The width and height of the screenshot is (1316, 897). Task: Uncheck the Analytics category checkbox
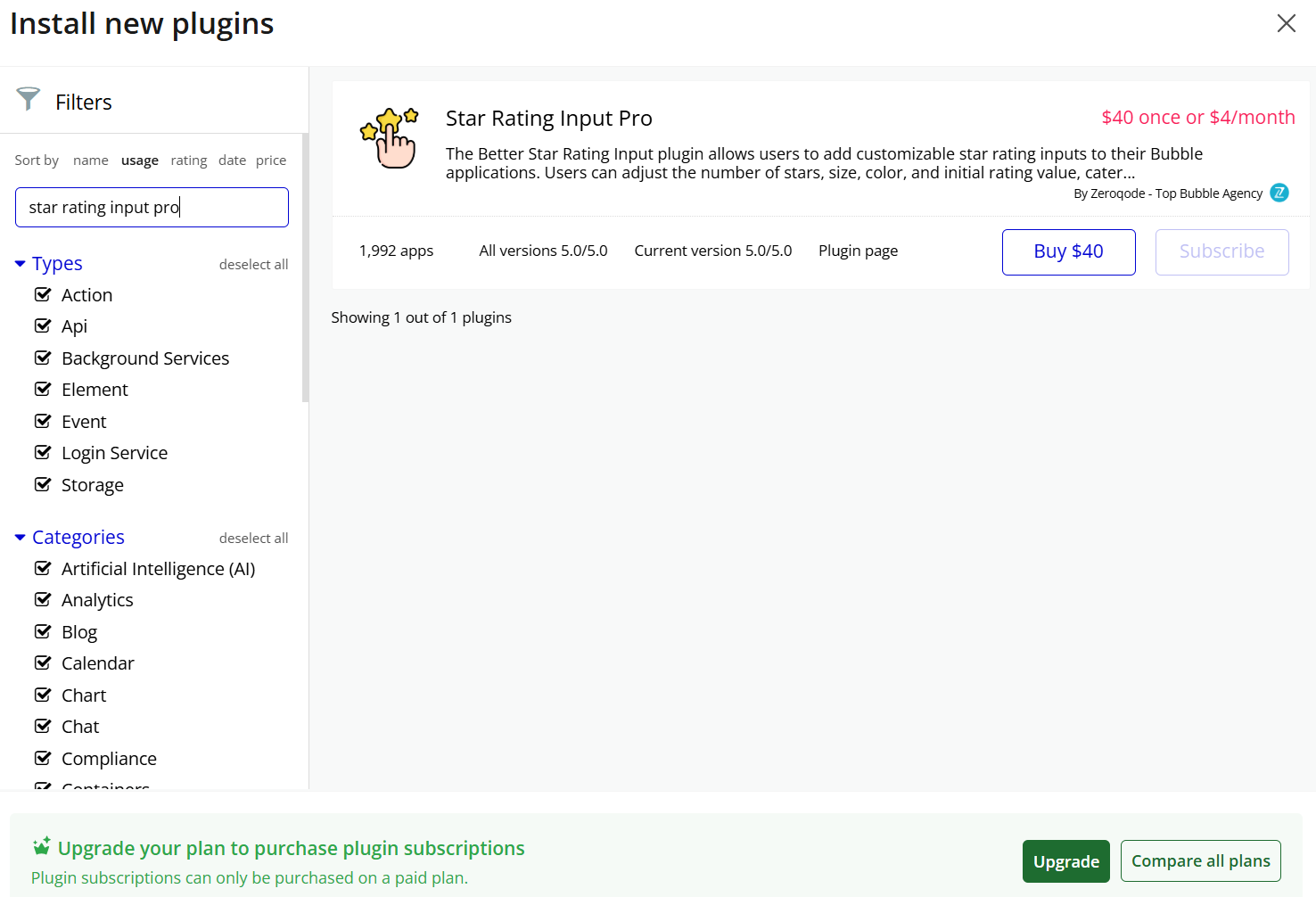coord(43,599)
